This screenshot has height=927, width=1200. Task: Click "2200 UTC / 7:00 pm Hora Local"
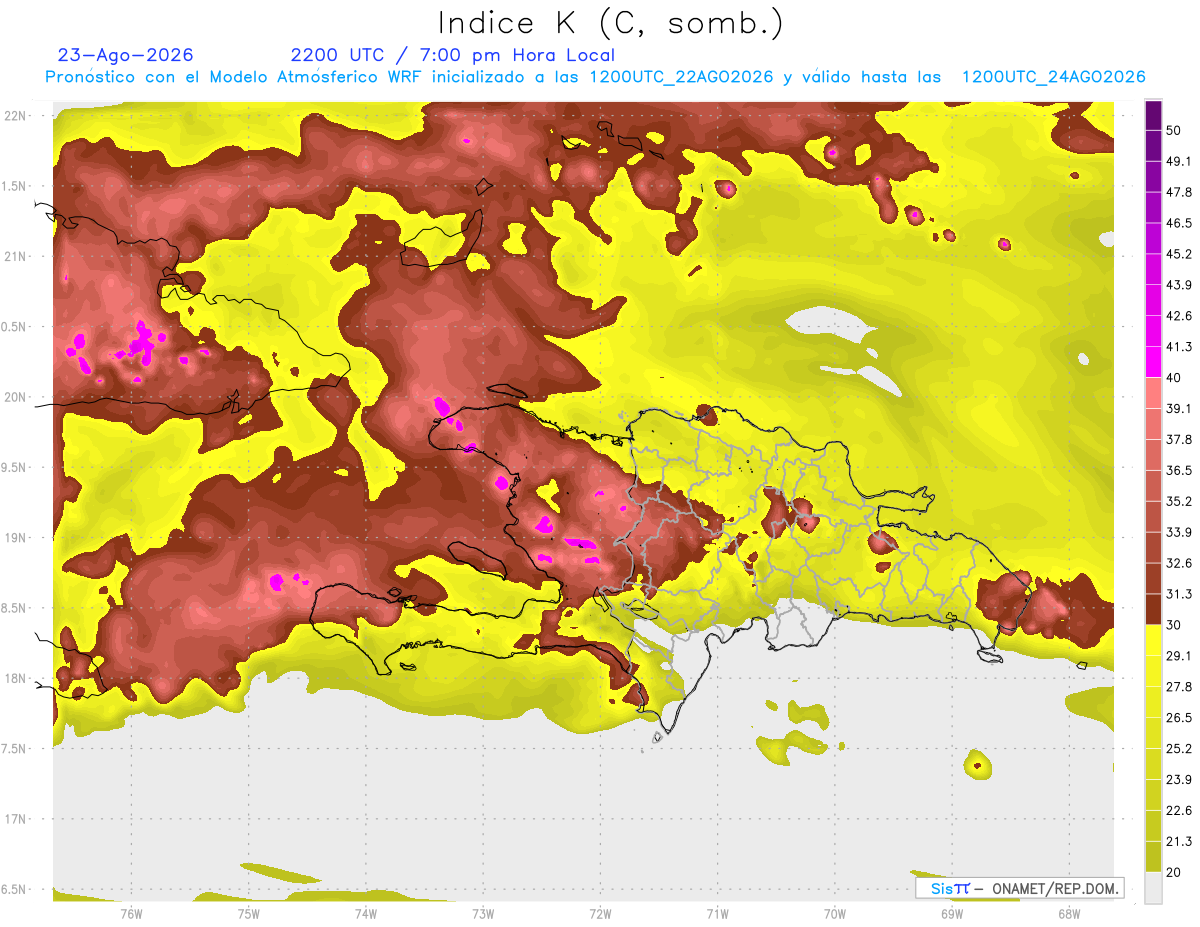click(x=453, y=55)
